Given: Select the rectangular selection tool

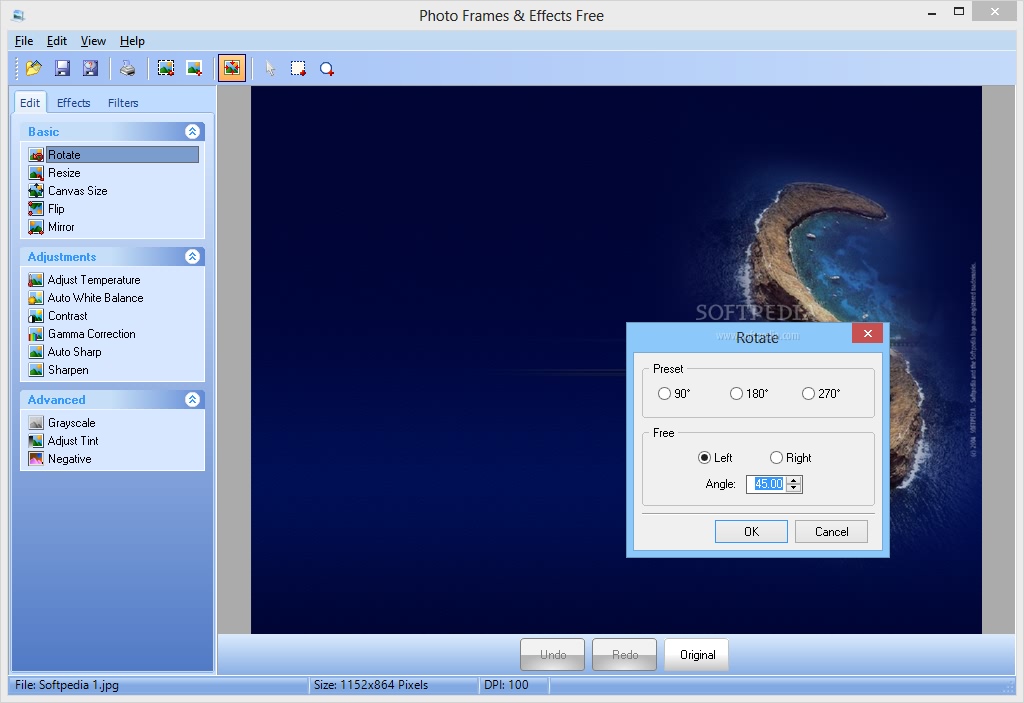Looking at the screenshot, I should tap(298, 68).
